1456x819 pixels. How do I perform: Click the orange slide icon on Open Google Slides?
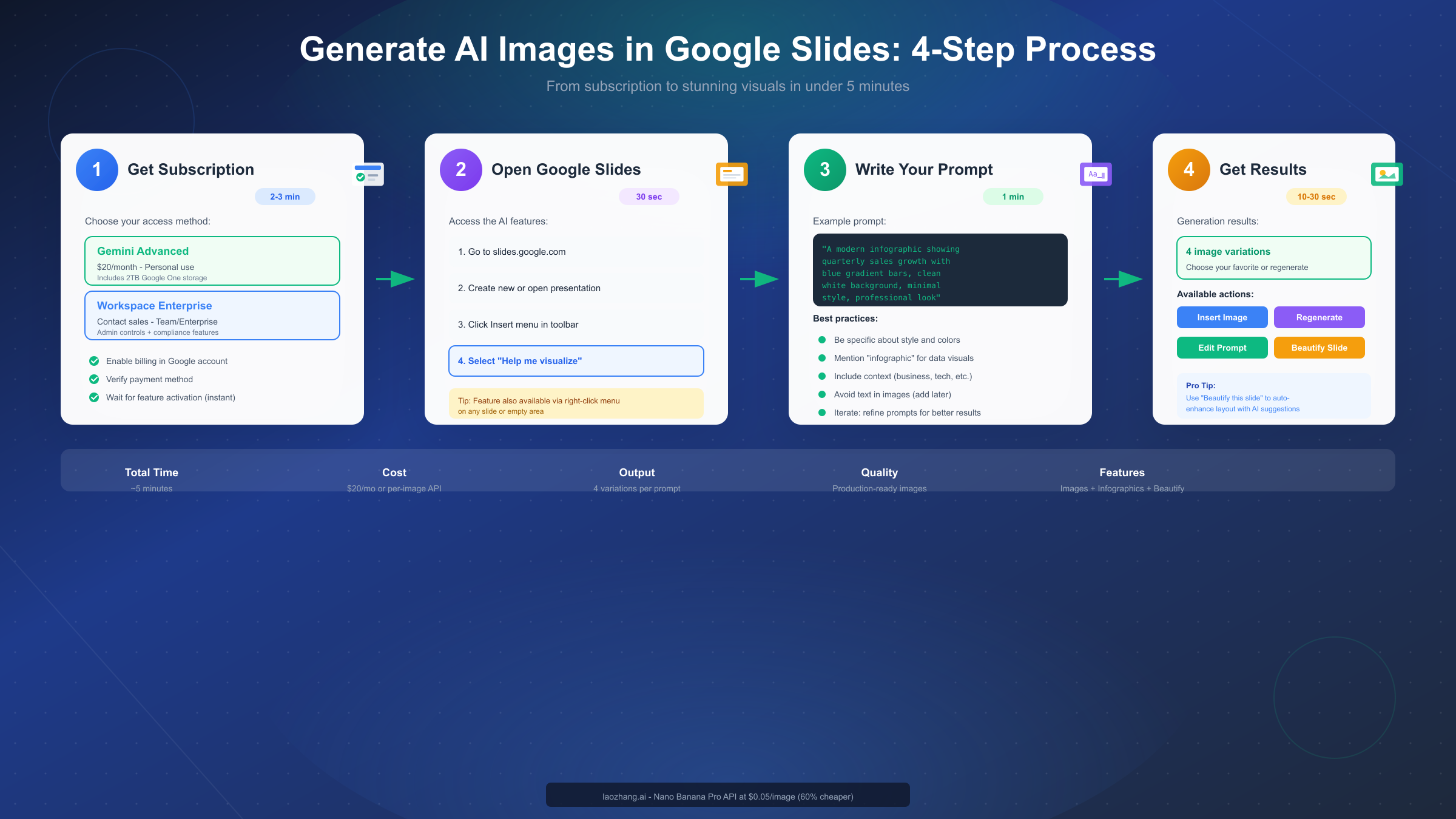pyautogui.click(x=732, y=174)
